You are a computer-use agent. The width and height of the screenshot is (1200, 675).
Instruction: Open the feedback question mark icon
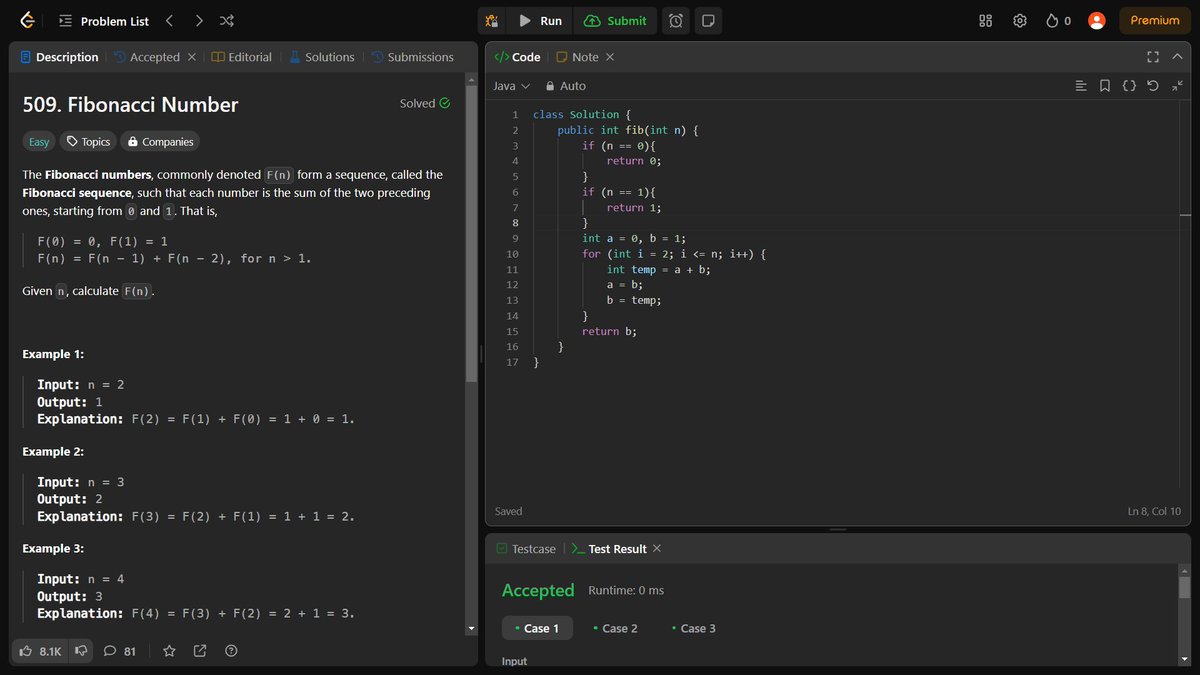point(231,651)
